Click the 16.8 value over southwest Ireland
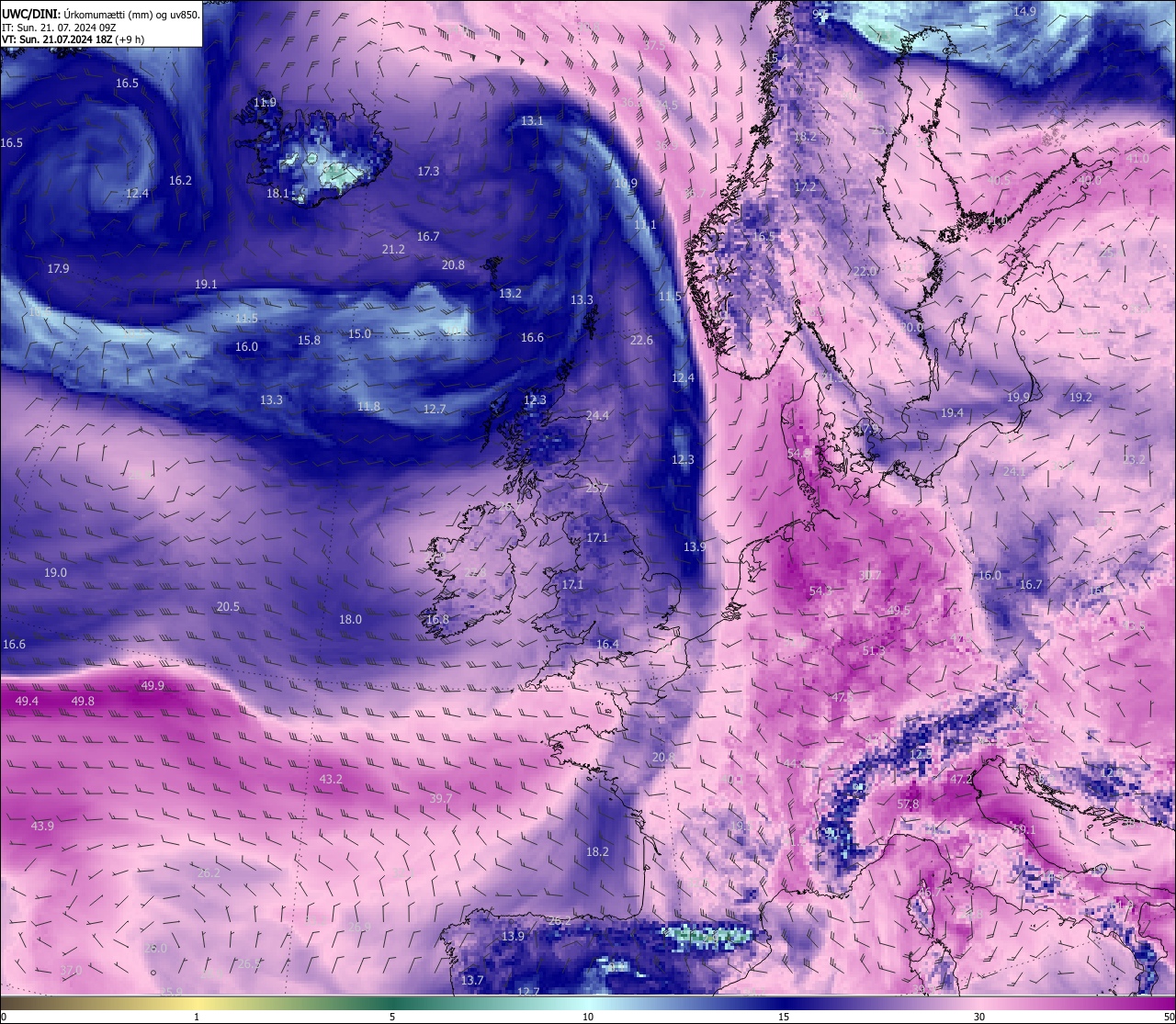Screen dimensions: 1176x1024 pyautogui.click(x=437, y=620)
